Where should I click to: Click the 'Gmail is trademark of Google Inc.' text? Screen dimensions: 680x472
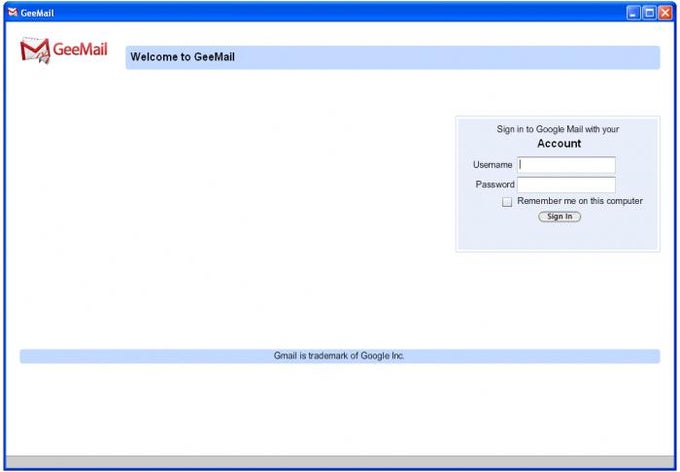[339, 356]
